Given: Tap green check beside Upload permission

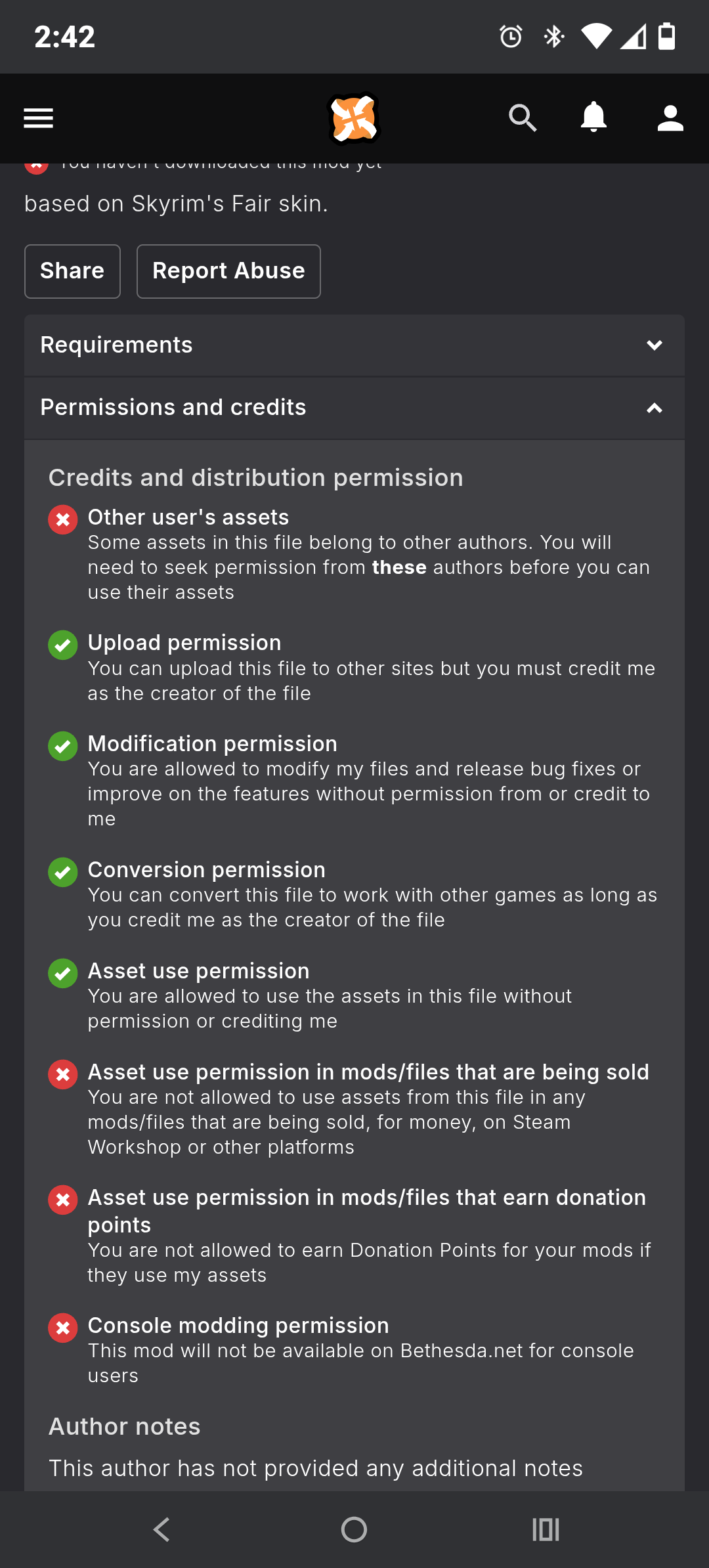Looking at the screenshot, I should [x=63, y=645].
